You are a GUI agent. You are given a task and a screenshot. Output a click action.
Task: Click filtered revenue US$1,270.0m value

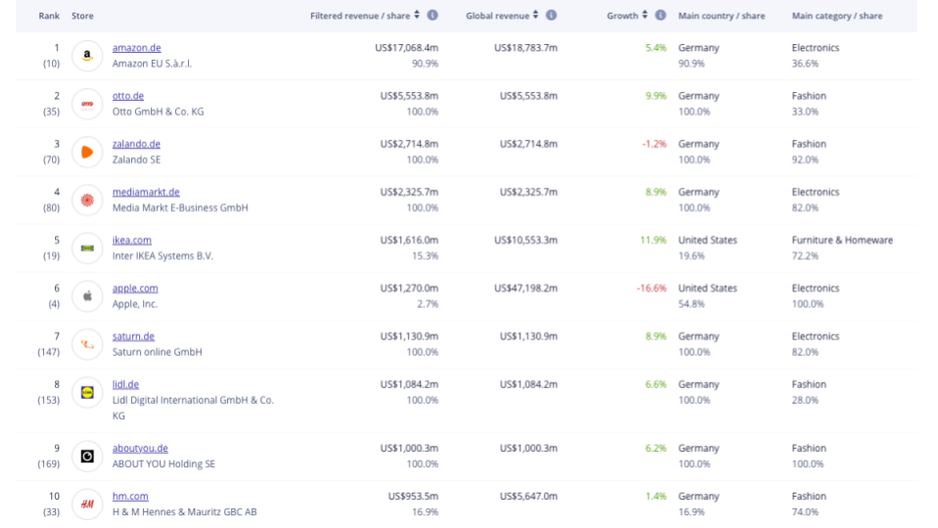pos(409,288)
